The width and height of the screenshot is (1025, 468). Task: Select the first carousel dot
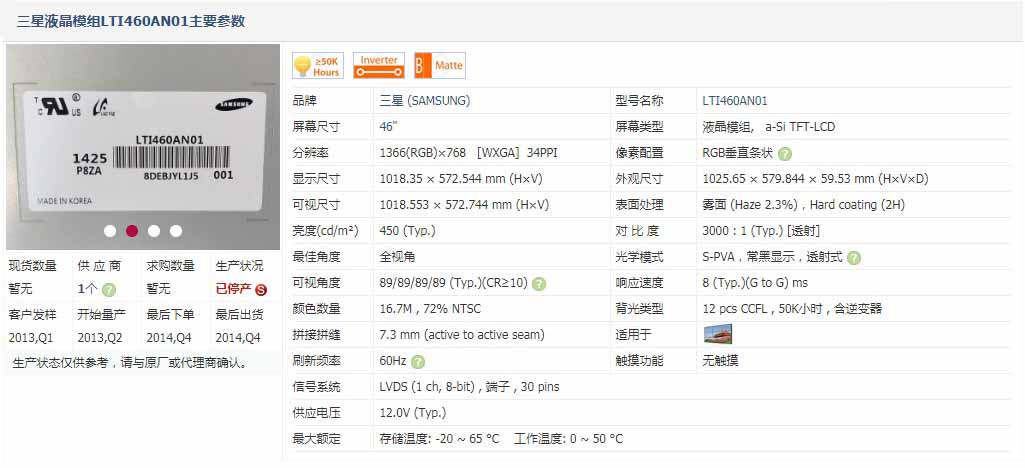coord(110,231)
